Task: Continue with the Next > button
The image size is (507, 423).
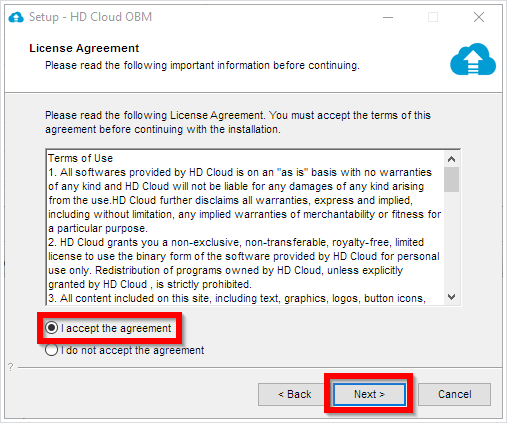Action: click(x=369, y=394)
